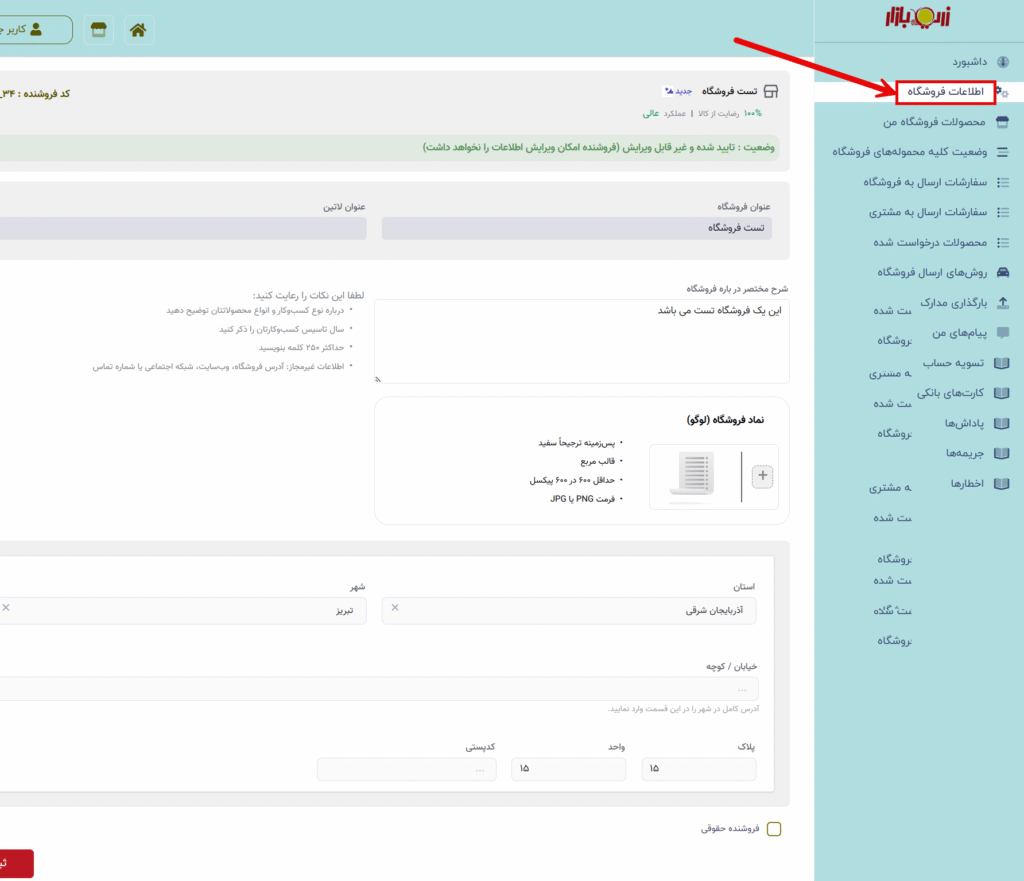
Task: Clear the استان selection with the X
Action: pyautogui.click(x=394, y=608)
